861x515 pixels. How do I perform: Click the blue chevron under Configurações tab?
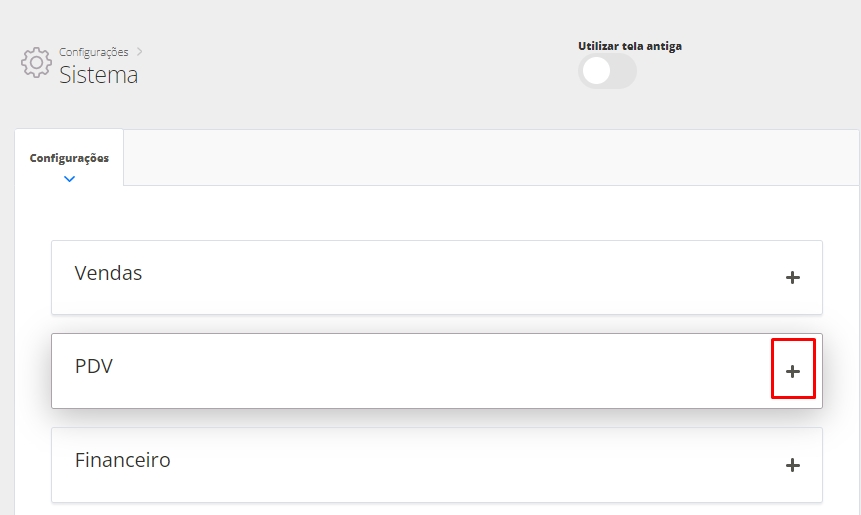[x=69, y=179]
